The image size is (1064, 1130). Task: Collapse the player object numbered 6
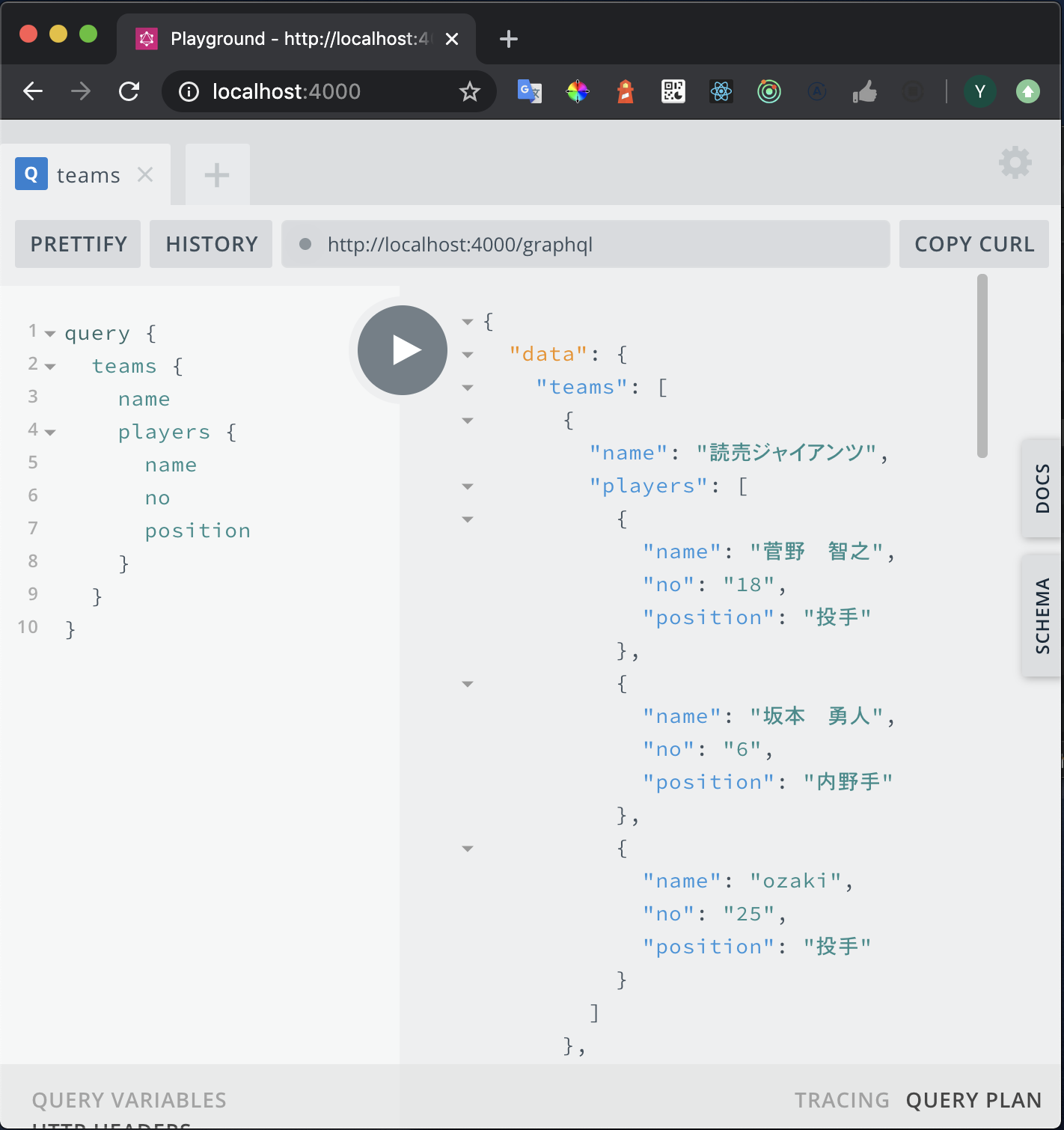tap(468, 684)
